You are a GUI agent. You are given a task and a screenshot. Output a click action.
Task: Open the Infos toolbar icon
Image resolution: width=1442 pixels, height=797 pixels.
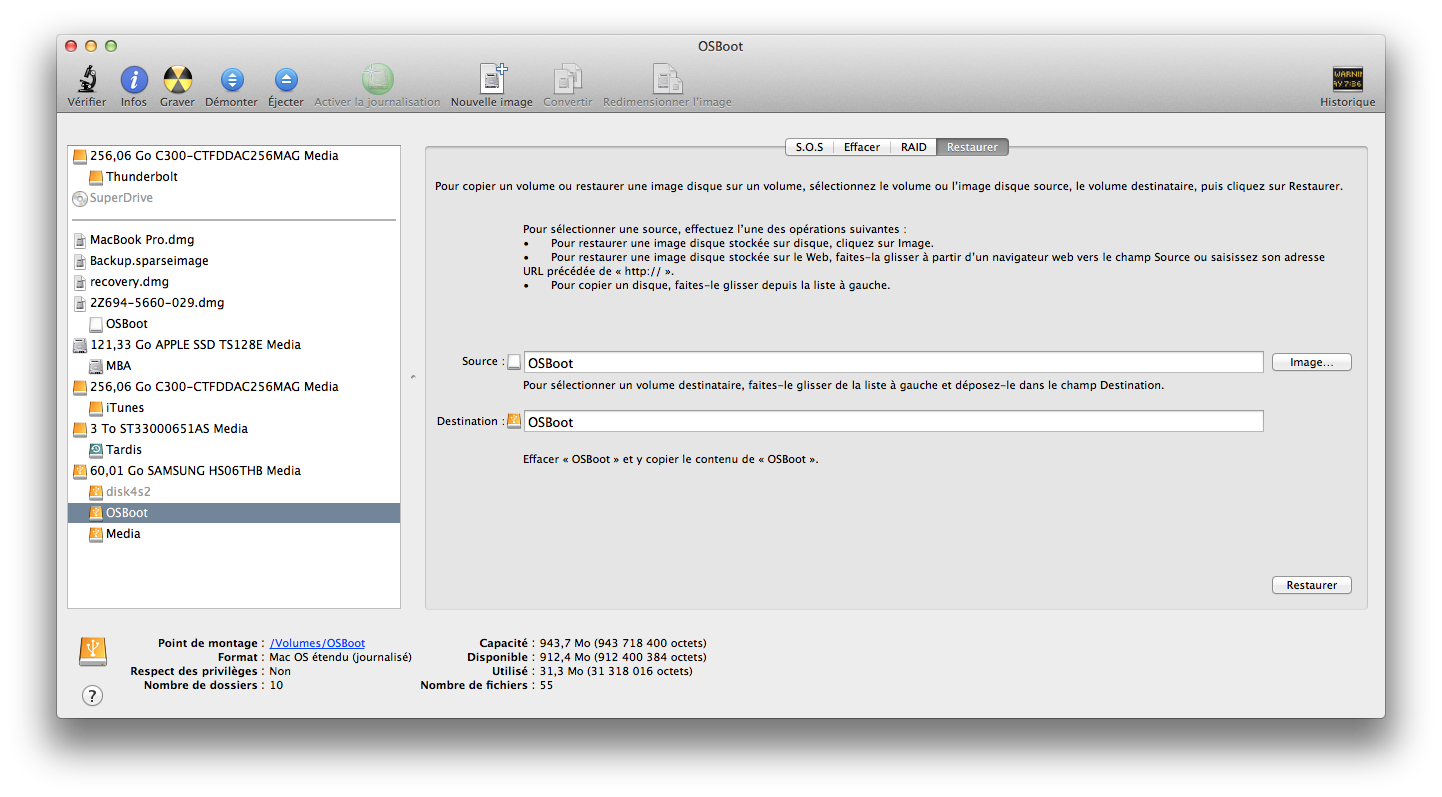(x=134, y=80)
